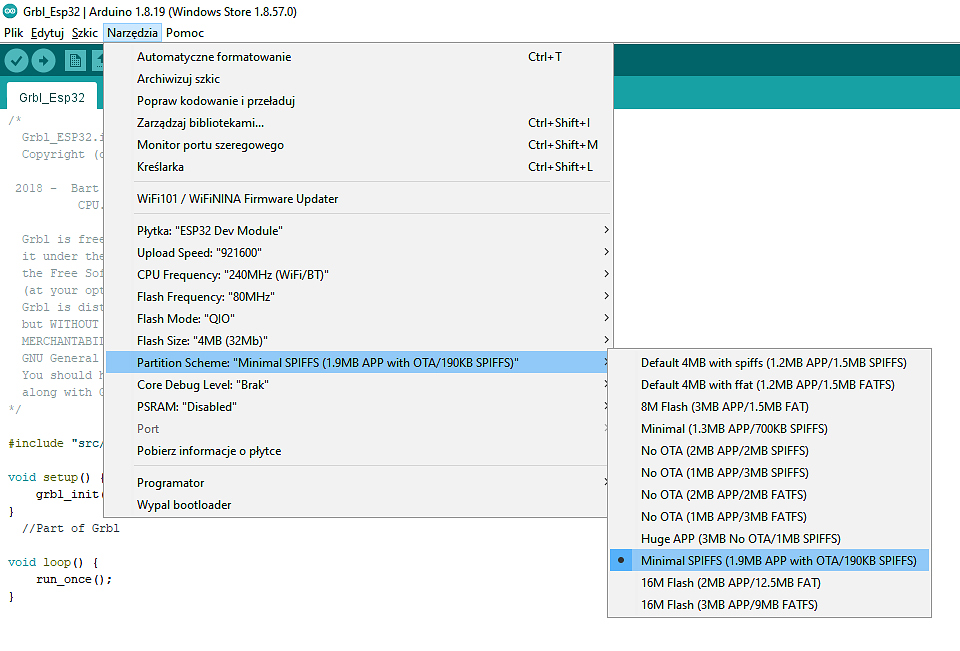Image resolution: width=960 pixels, height=651 pixels.
Task: Select 16M Flash (3MB APP/9MB FATFS)
Action: [x=770, y=605]
